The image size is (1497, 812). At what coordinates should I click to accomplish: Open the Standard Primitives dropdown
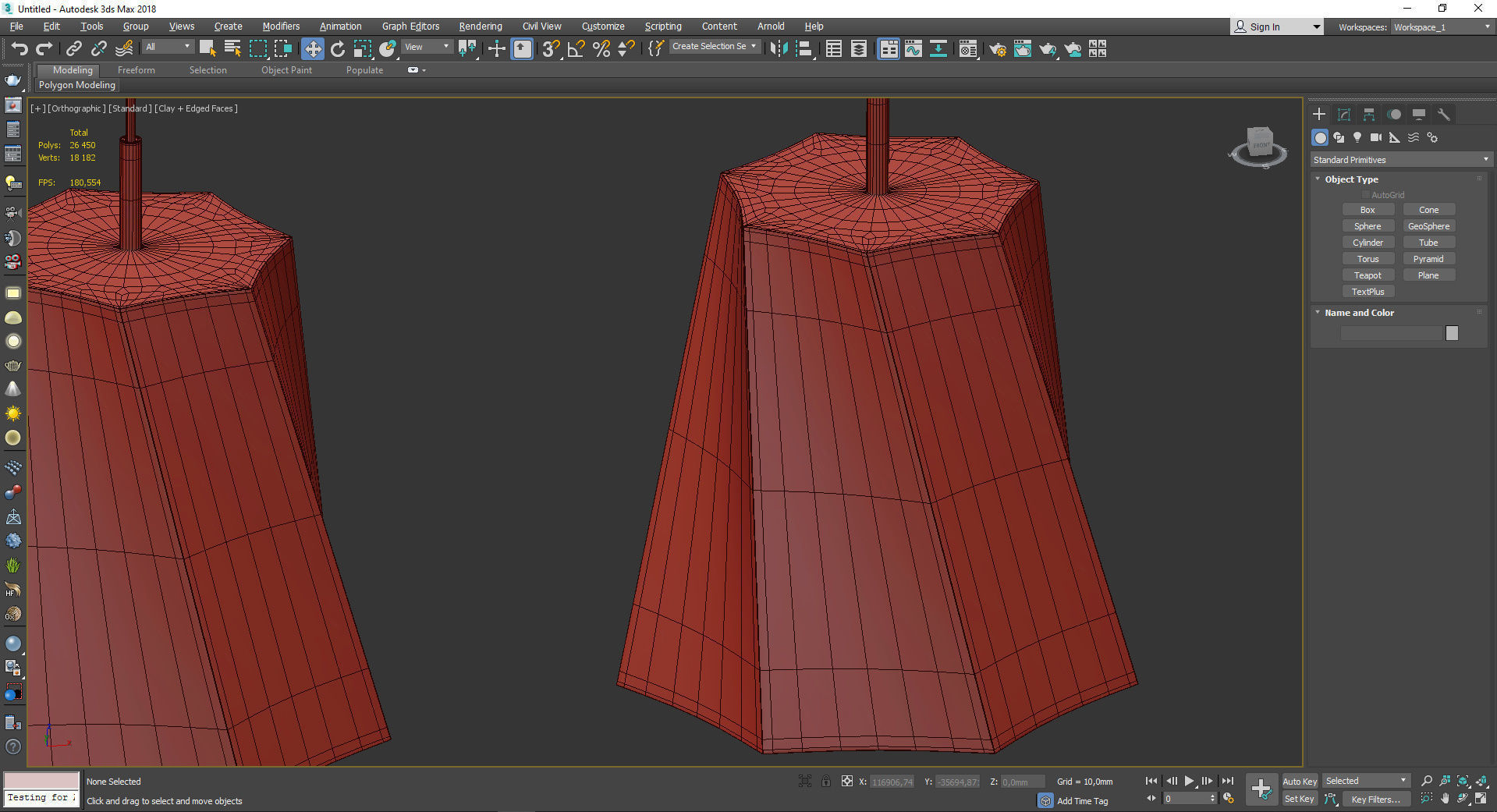(1401, 160)
